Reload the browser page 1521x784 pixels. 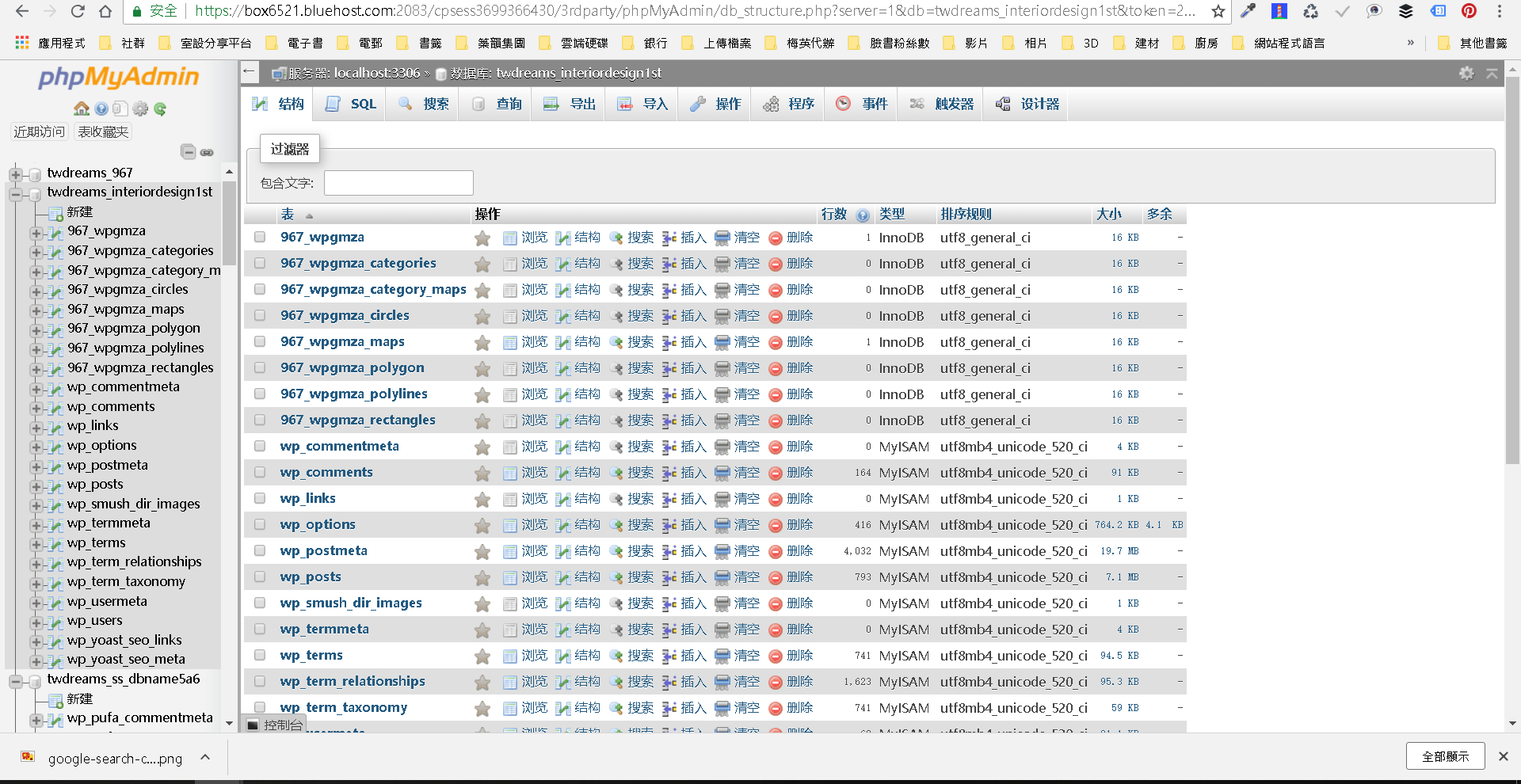click(x=78, y=11)
